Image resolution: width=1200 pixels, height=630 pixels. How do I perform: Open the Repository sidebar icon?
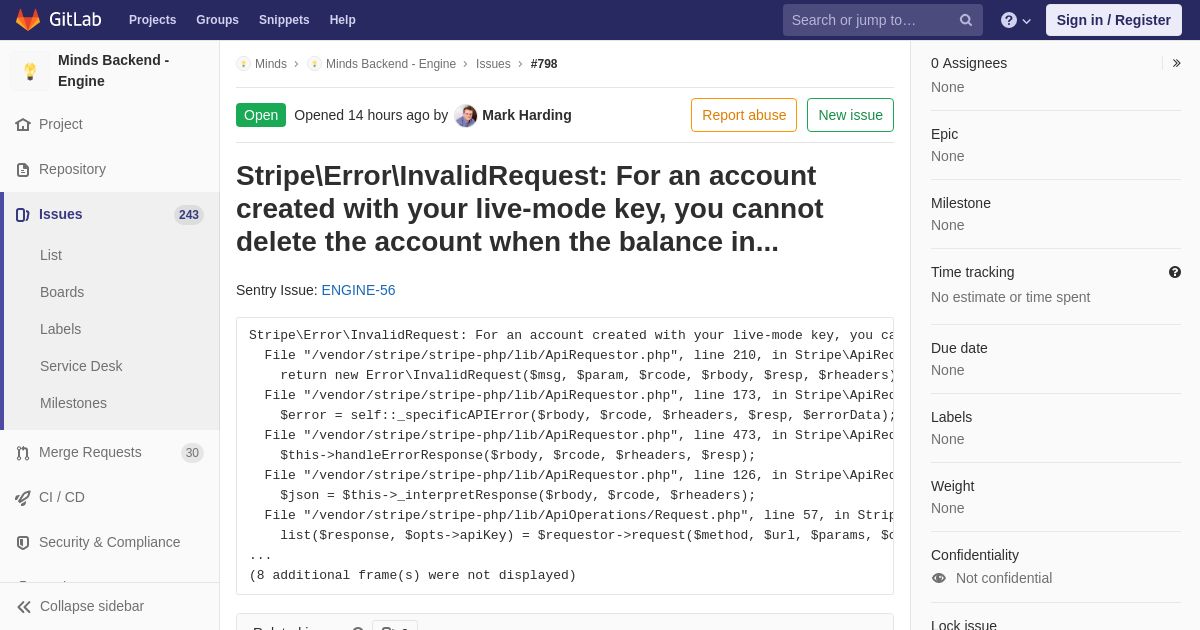(23, 170)
